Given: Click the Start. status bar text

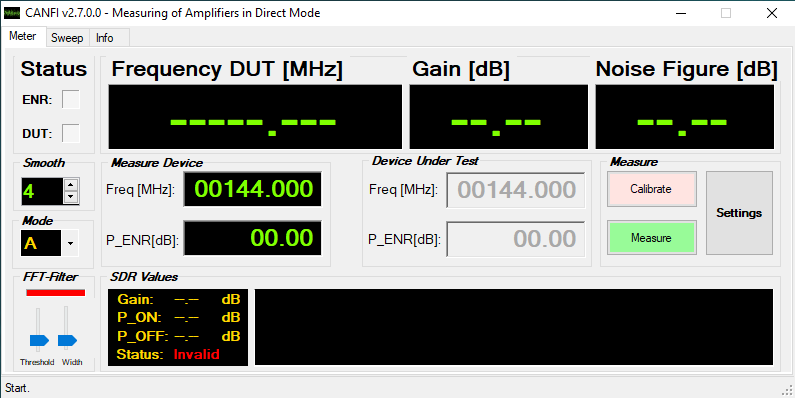Looking at the screenshot, I should 18,388.
